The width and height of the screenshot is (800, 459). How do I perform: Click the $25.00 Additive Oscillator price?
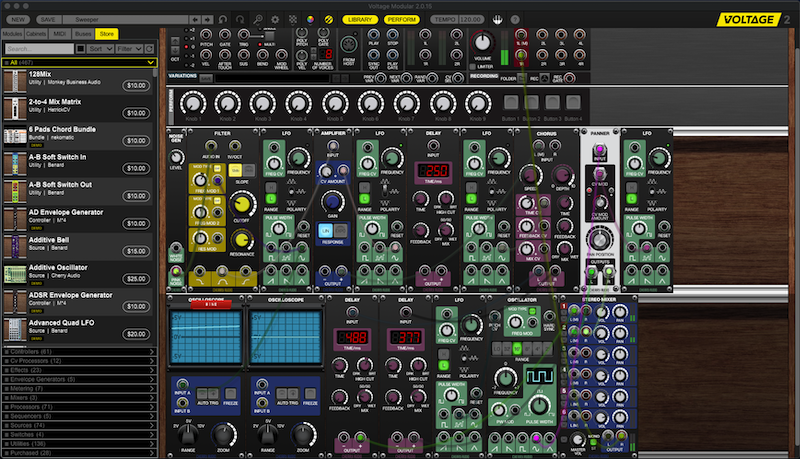coord(136,278)
